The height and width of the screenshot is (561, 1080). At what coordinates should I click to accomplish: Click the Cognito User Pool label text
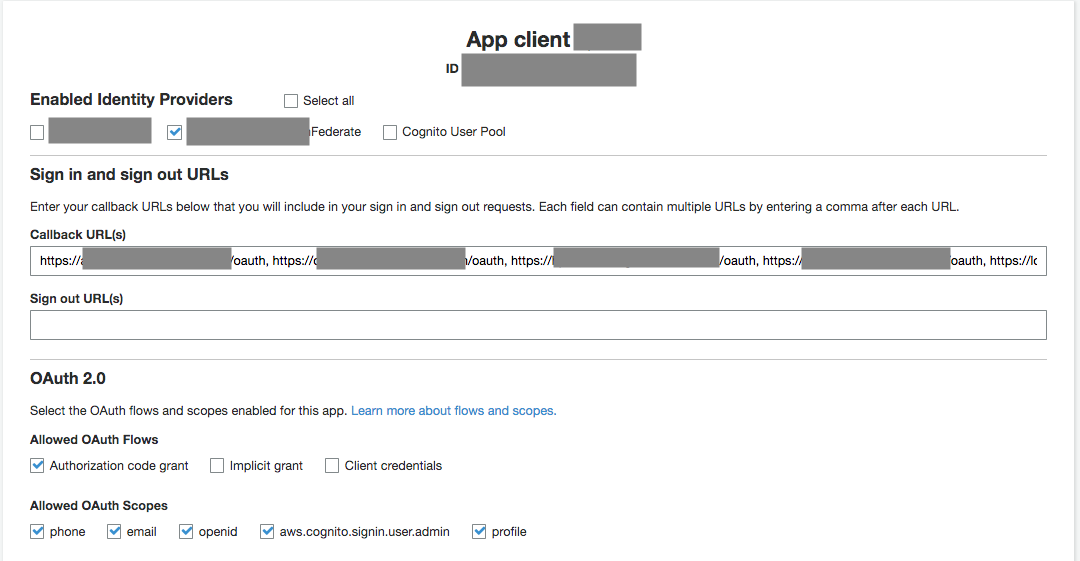(454, 132)
